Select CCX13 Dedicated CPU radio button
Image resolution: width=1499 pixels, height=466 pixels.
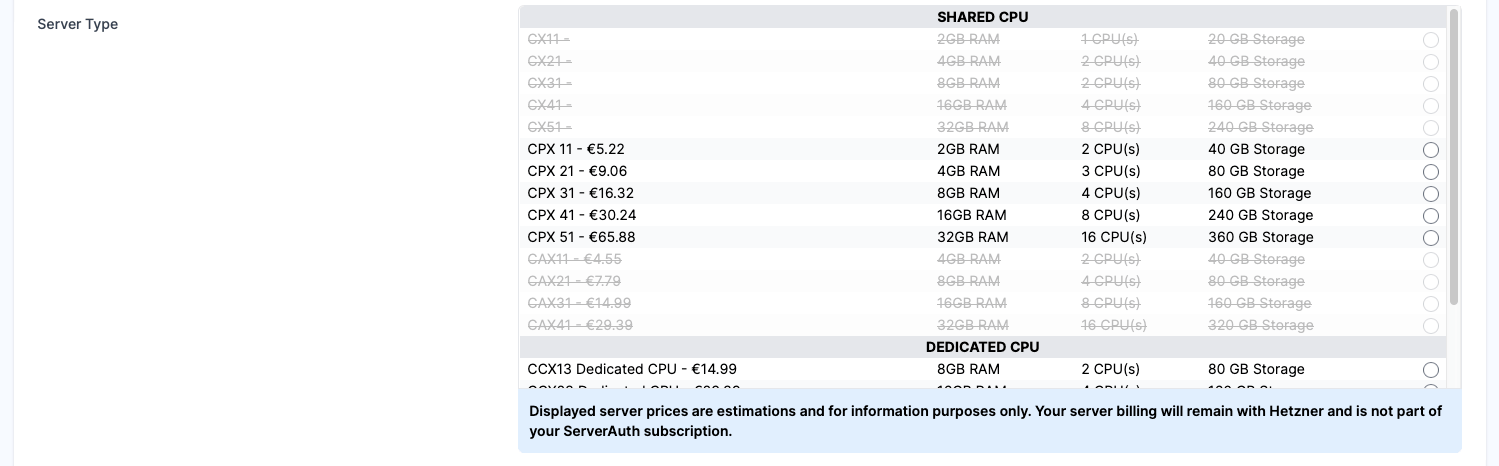pos(1430,370)
